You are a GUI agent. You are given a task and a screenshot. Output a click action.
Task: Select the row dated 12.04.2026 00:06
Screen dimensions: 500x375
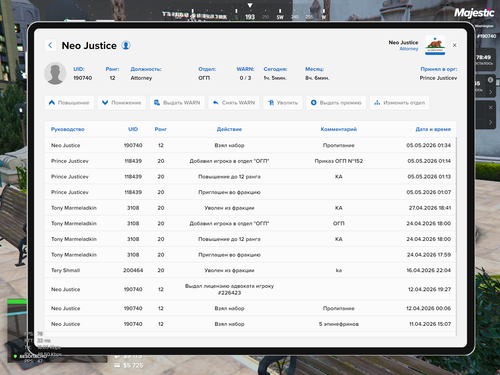(x=250, y=308)
